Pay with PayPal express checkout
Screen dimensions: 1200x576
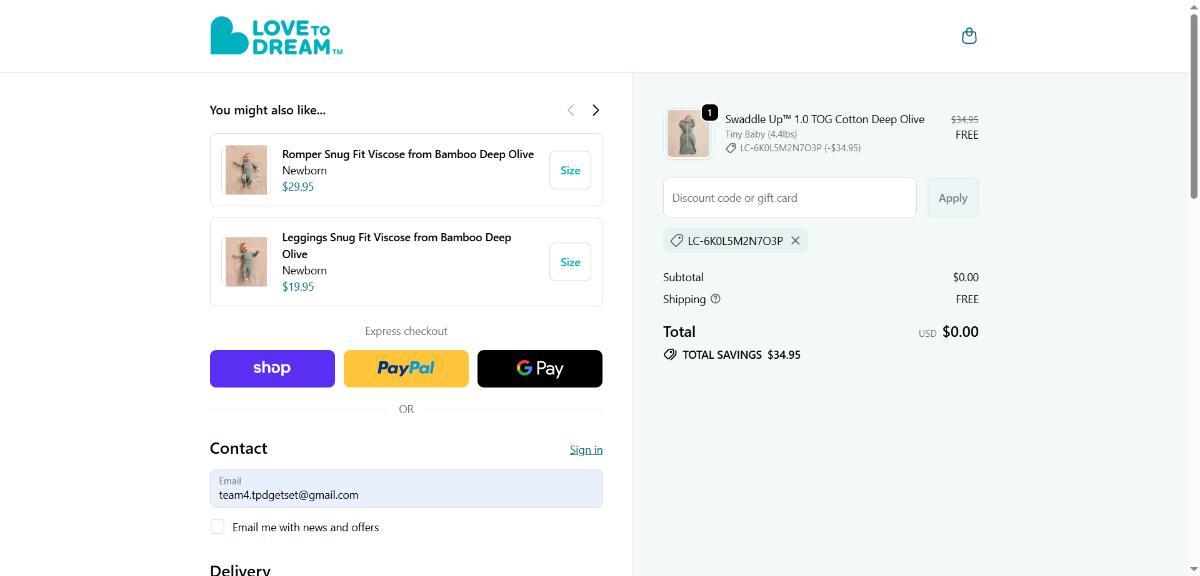point(406,368)
